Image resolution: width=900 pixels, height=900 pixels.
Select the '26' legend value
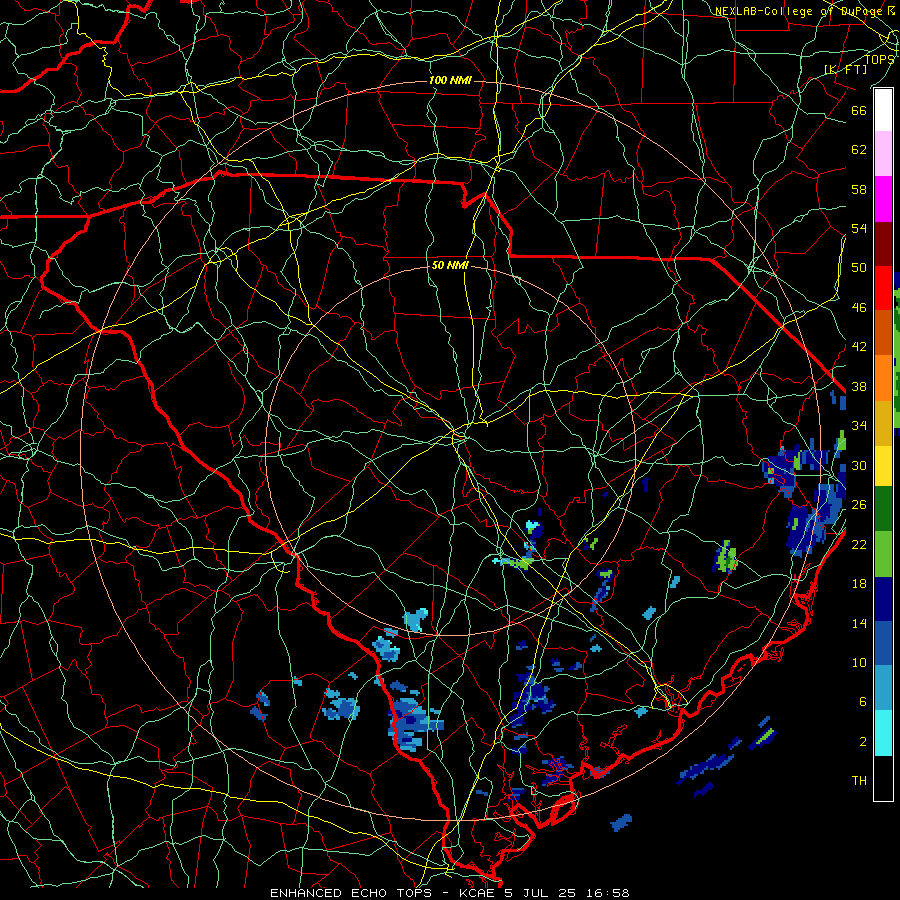(x=859, y=504)
